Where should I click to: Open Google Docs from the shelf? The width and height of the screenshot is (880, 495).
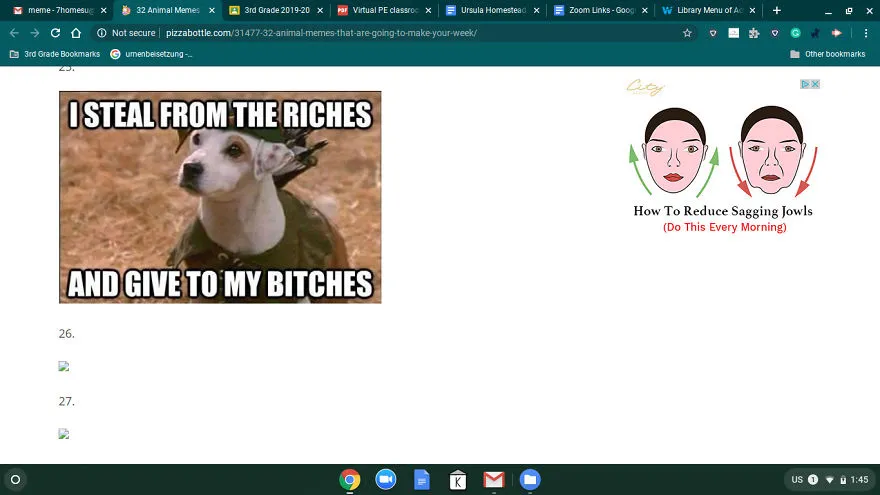point(421,479)
